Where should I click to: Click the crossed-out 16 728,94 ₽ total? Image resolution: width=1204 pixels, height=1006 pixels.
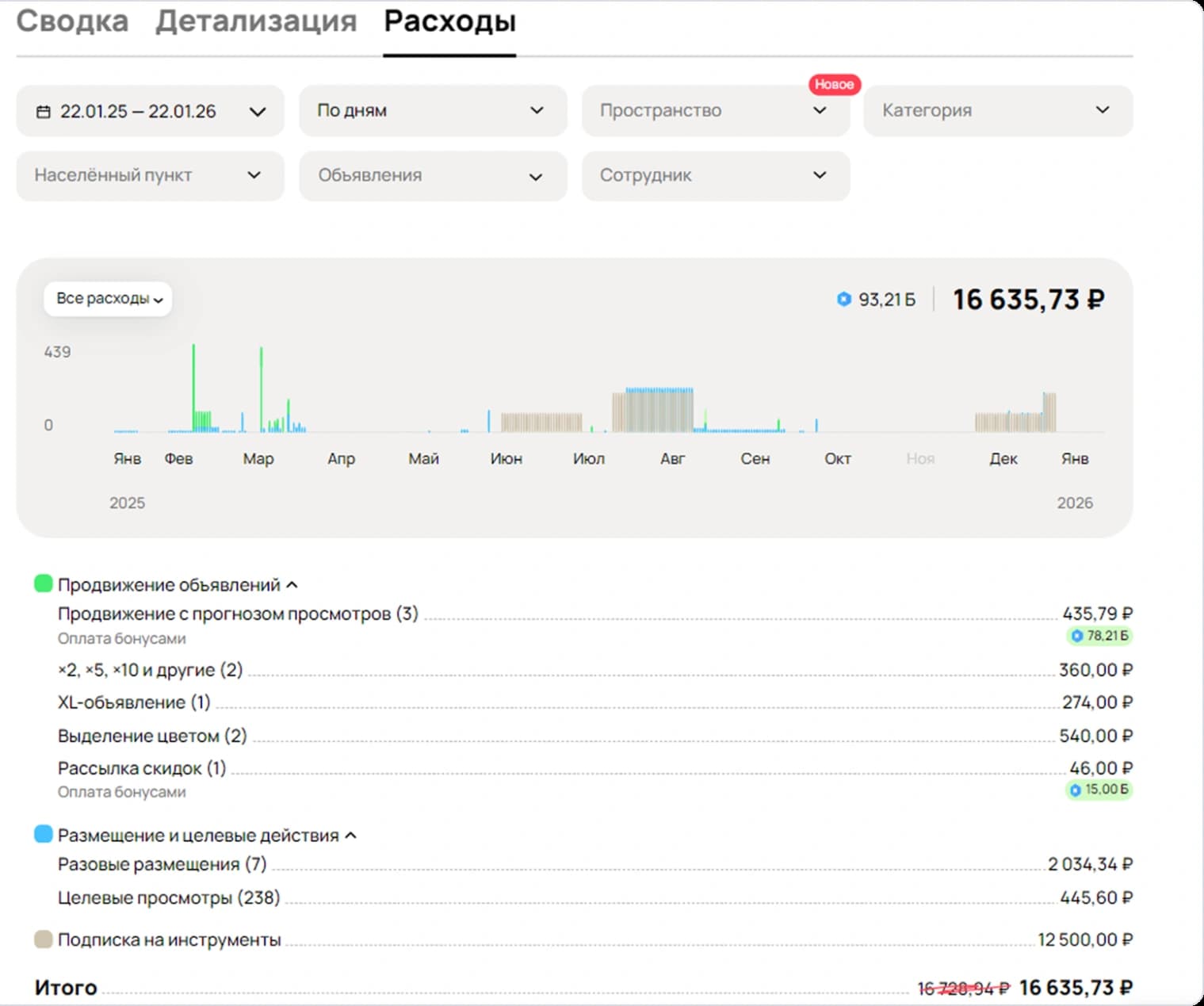pos(964,989)
